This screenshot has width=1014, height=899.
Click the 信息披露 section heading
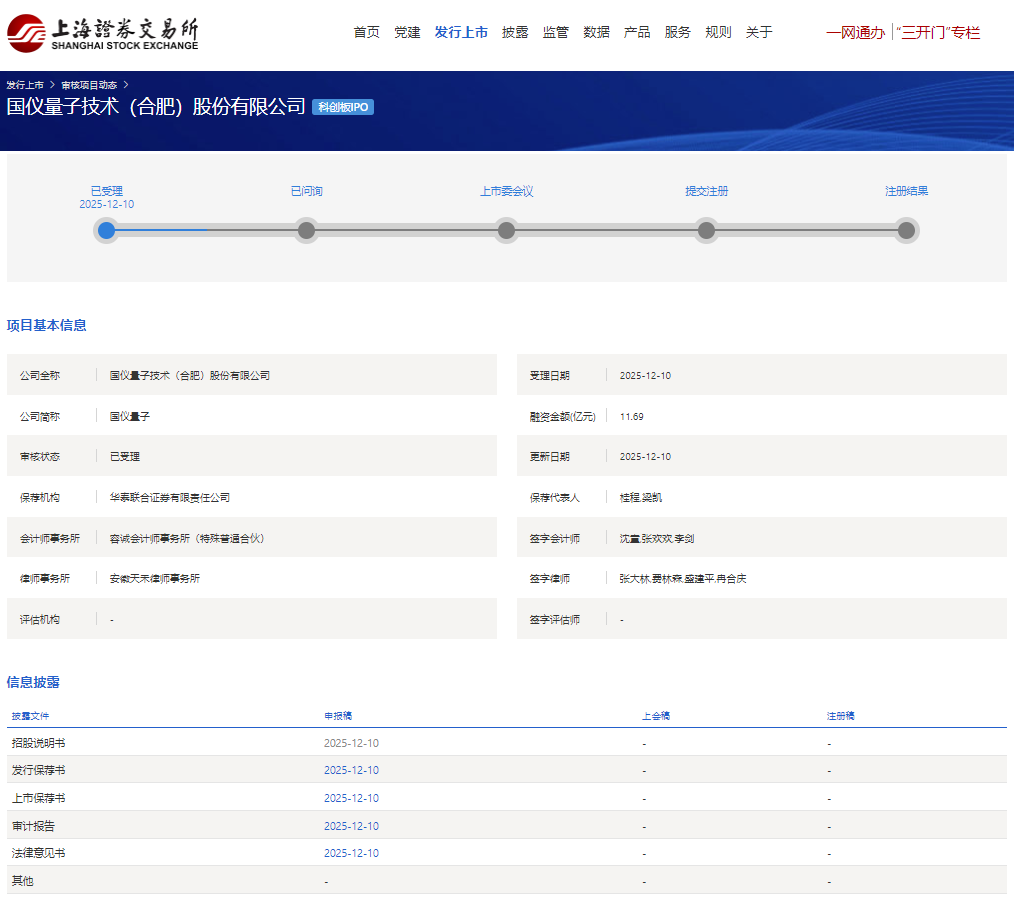tap(33, 682)
